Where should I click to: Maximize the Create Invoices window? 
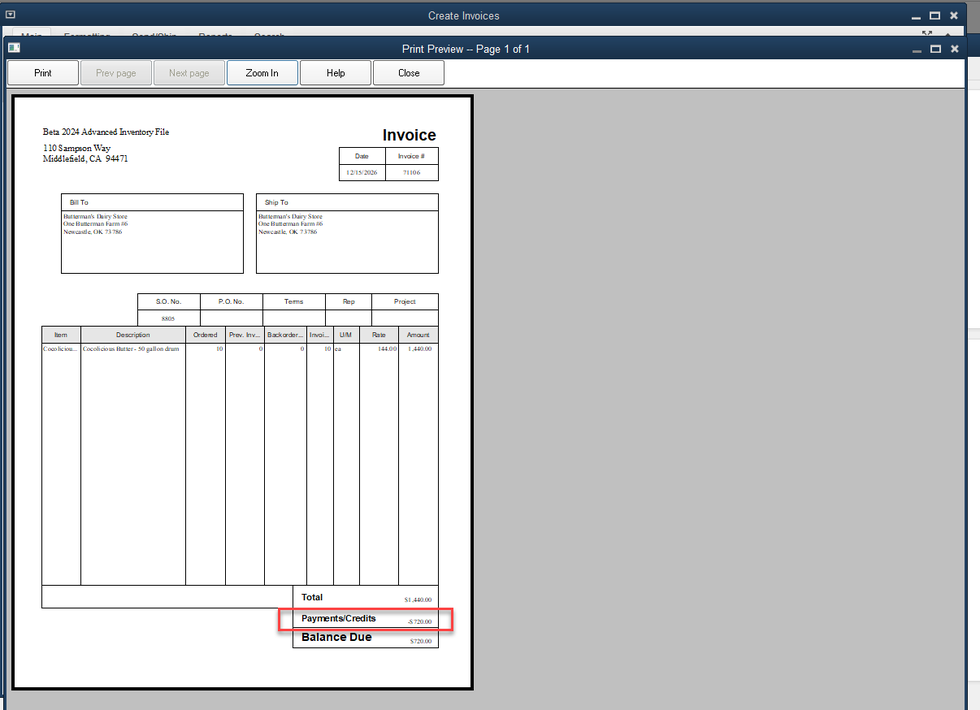[935, 15]
